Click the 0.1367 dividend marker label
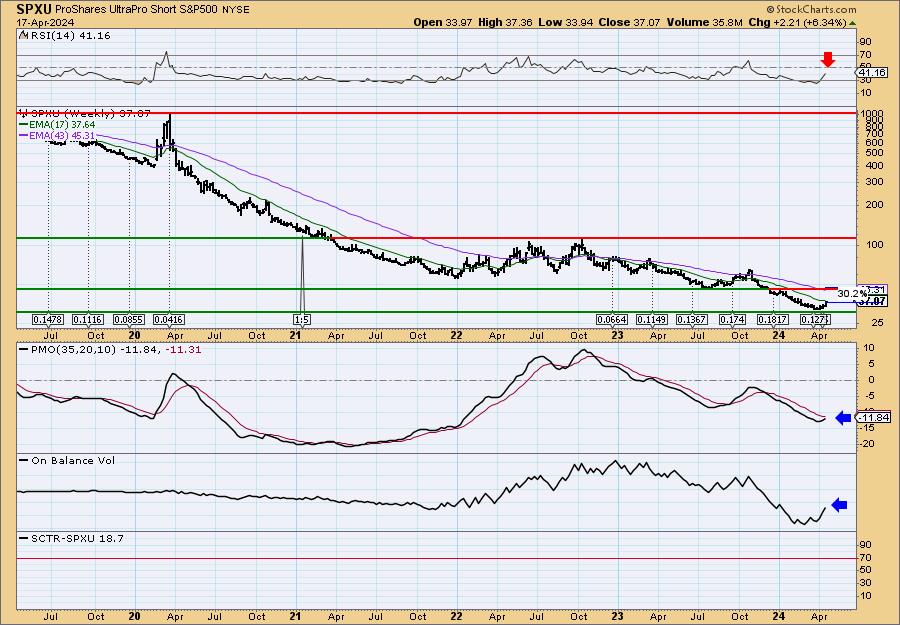The height and width of the screenshot is (625, 900). point(692,320)
